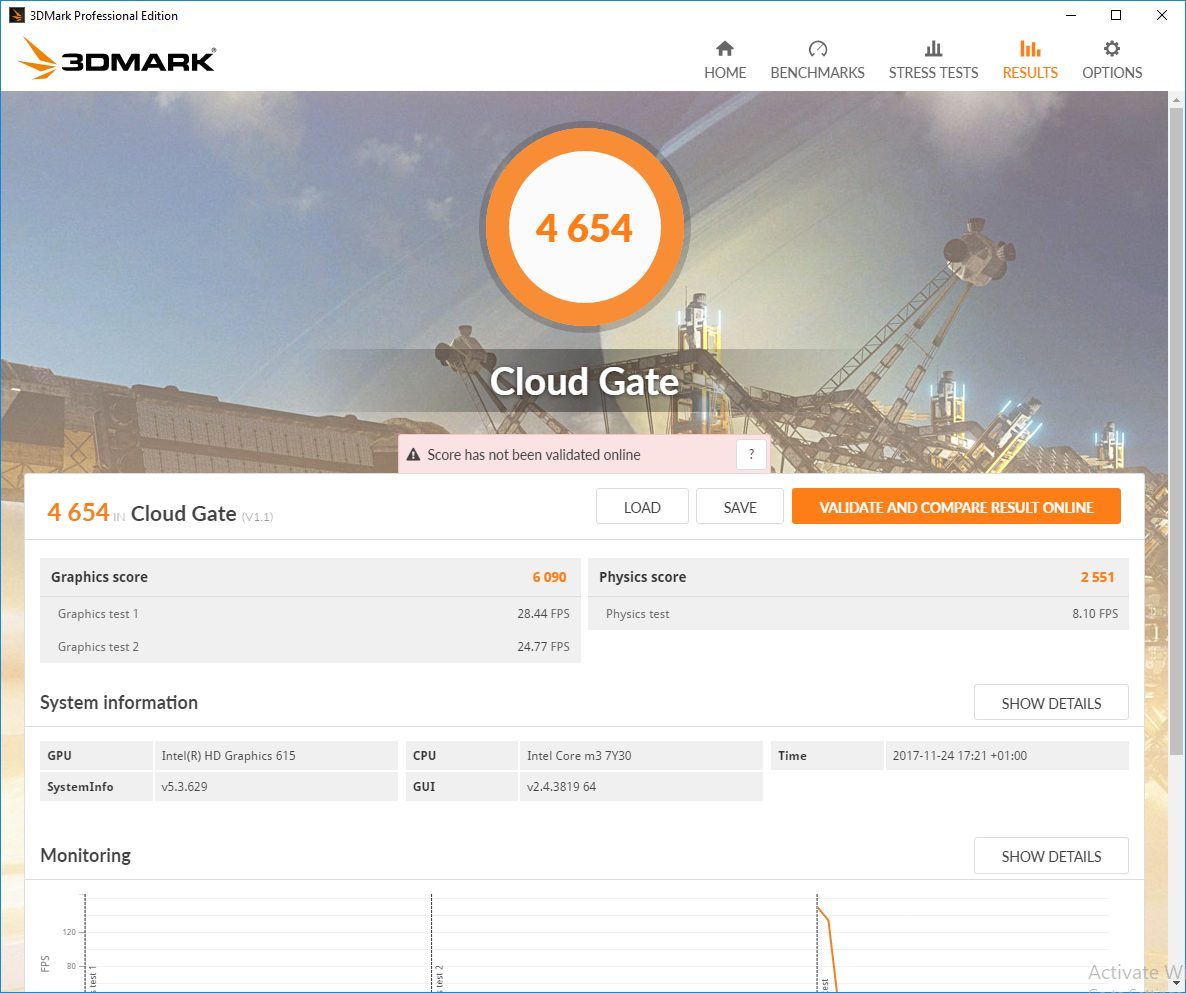Click the orange Results chart icon
Screen dimensions: 1186x993
(1029, 48)
